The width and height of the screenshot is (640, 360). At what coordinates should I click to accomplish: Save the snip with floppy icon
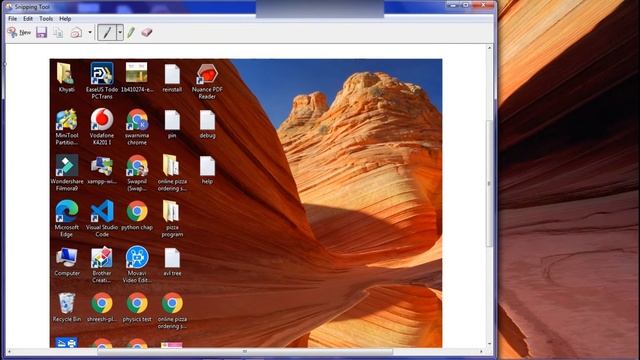[x=41, y=32]
